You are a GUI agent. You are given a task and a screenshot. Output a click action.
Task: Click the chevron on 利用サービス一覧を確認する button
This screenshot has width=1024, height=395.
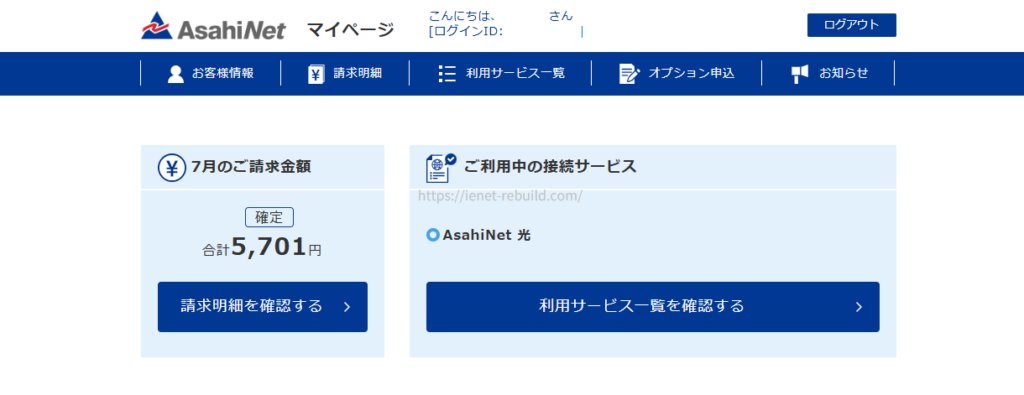click(859, 307)
